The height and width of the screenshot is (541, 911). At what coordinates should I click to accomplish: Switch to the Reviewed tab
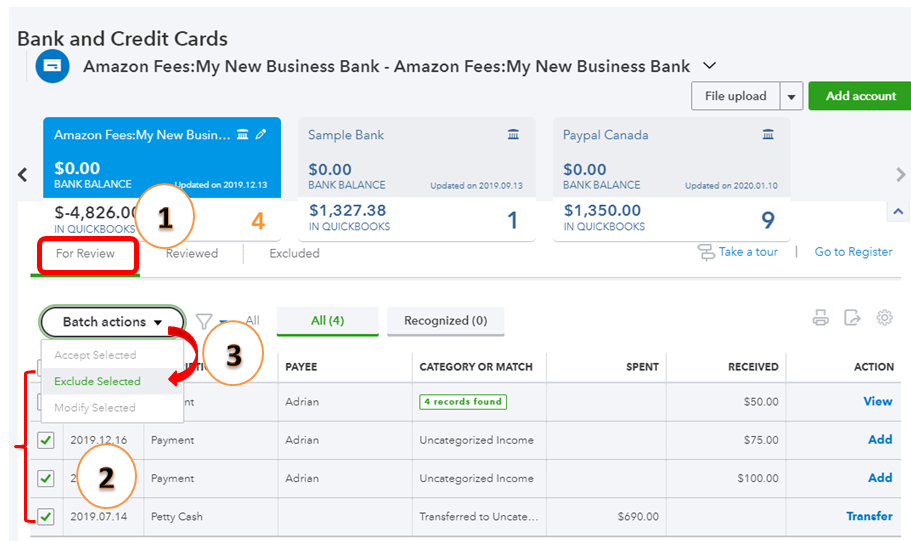(x=192, y=254)
